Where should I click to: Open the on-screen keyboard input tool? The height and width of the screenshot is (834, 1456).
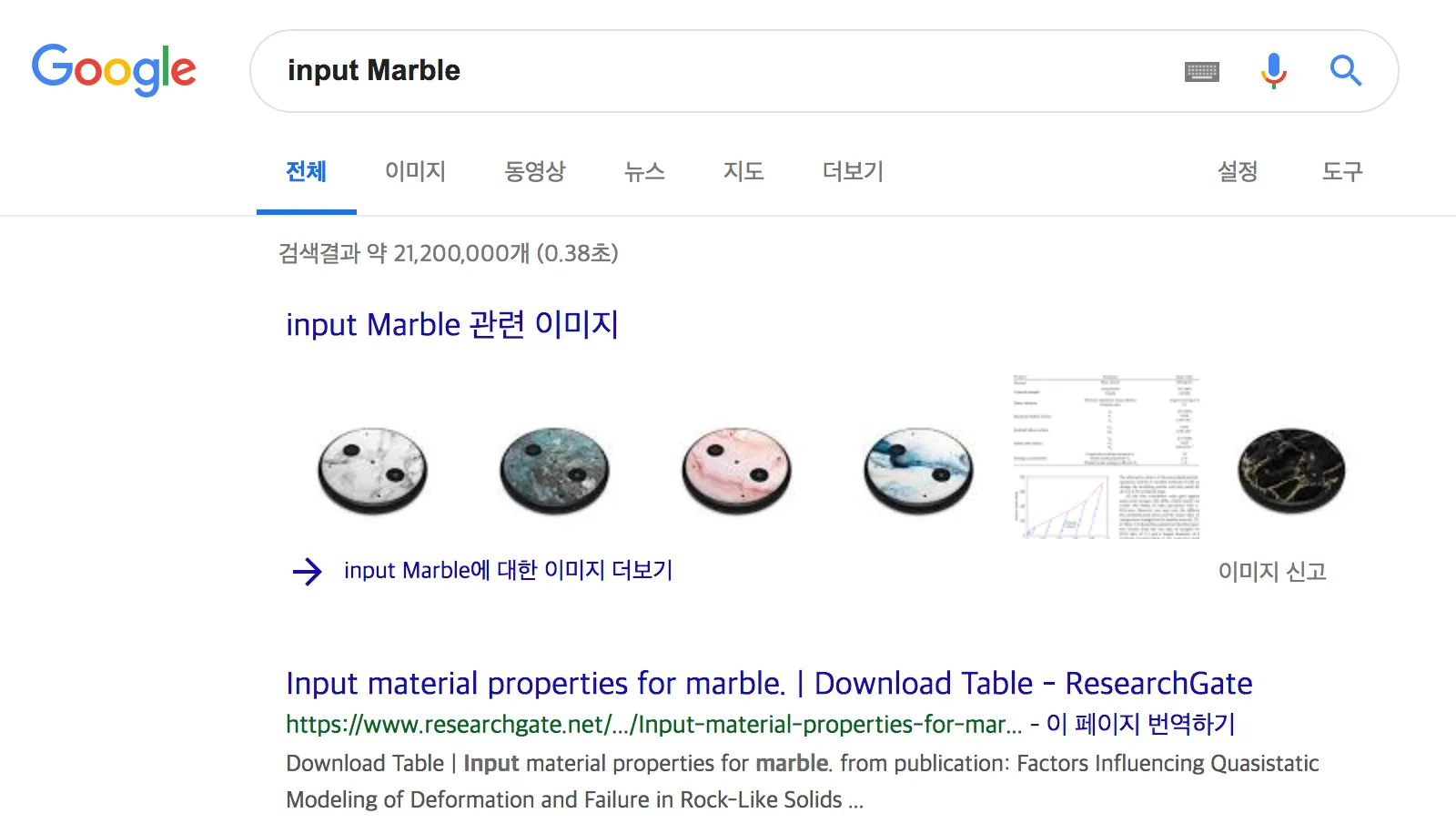click(1202, 71)
